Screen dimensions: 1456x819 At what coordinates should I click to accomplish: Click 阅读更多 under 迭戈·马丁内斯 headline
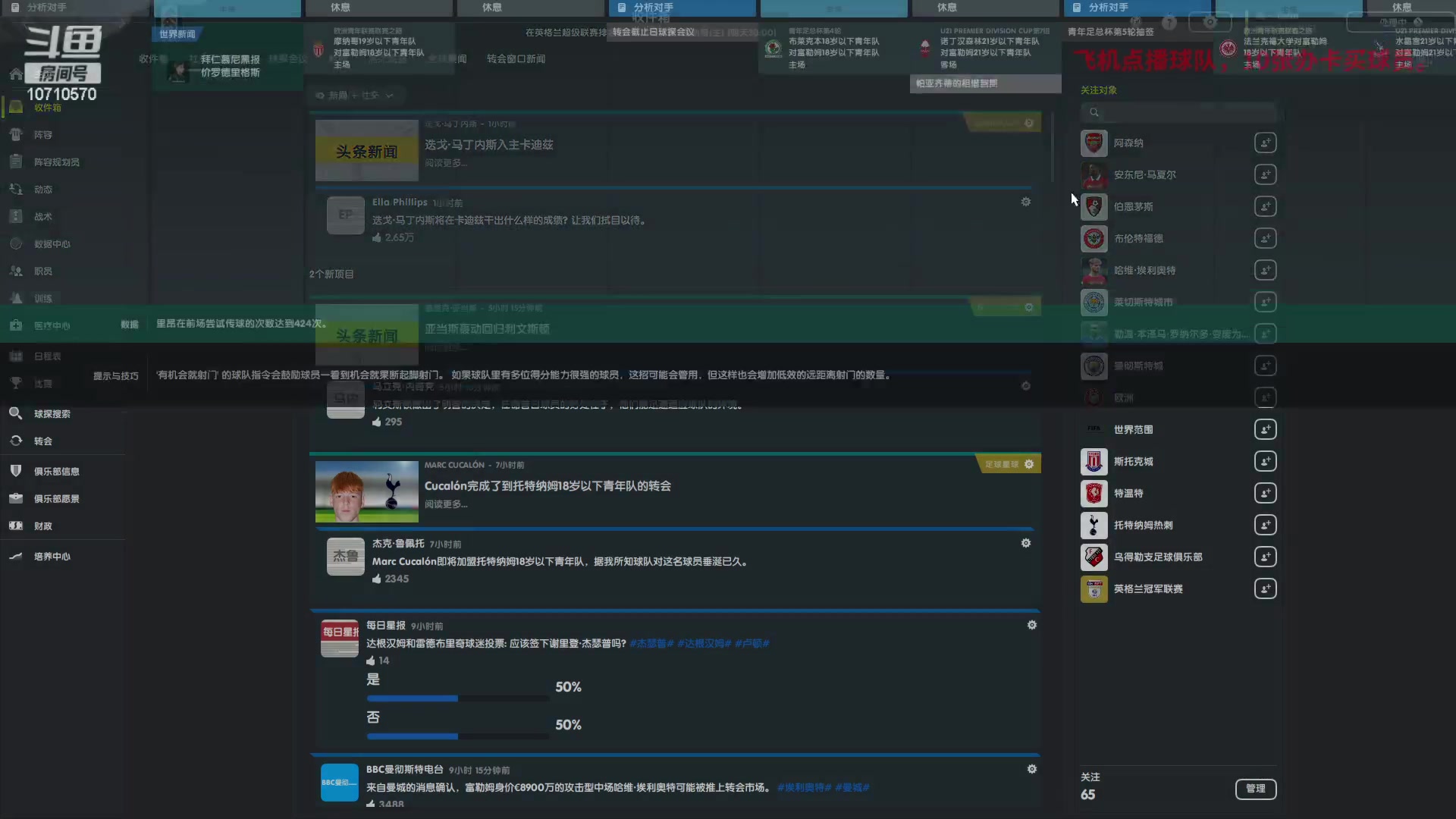(446, 163)
